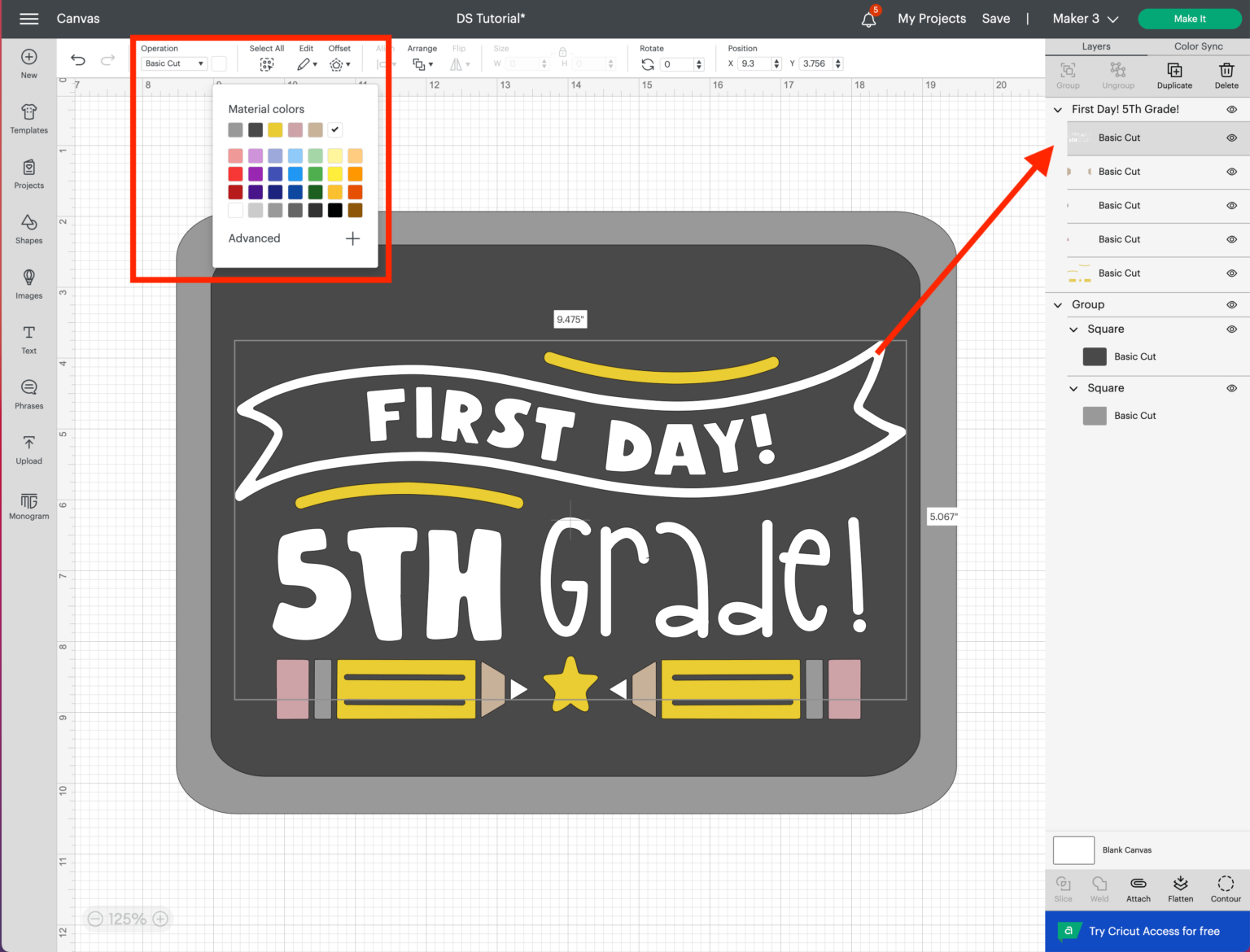
Task: Open the Maker 3 machine selection dropdown
Action: point(1085,18)
